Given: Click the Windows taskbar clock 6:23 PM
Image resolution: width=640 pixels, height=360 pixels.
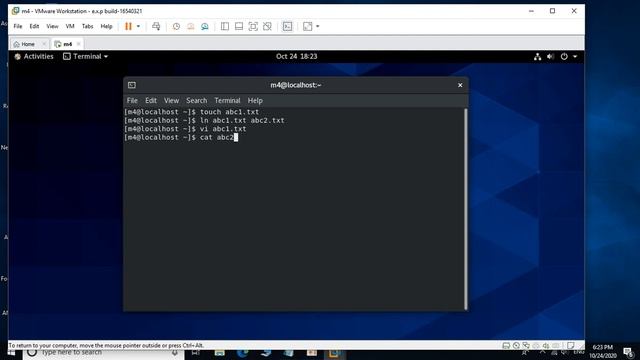Looking at the screenshot, I should pyautogui.click(x=602, y=351).
